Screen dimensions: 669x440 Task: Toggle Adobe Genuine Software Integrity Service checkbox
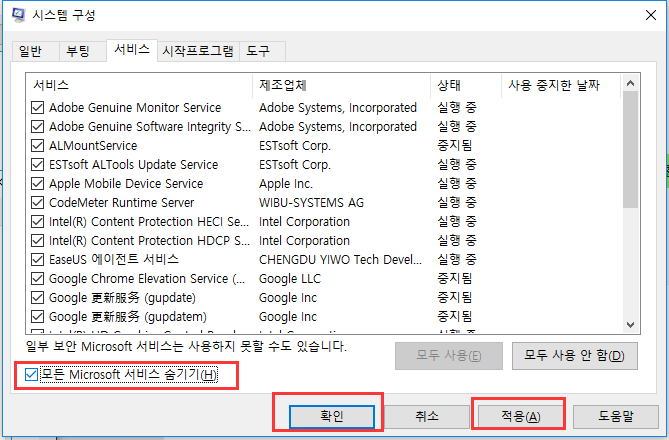point(38,127)
